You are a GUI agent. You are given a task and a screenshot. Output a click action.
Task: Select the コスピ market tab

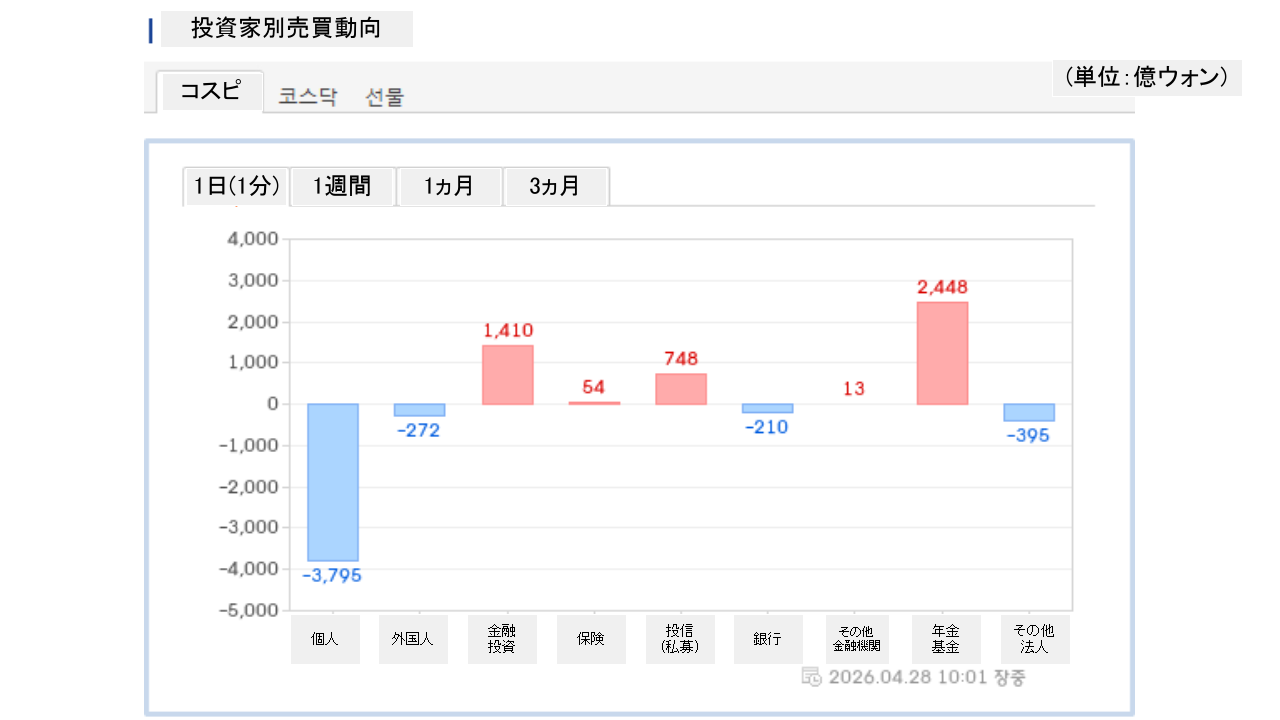click(x=210, y=92)
